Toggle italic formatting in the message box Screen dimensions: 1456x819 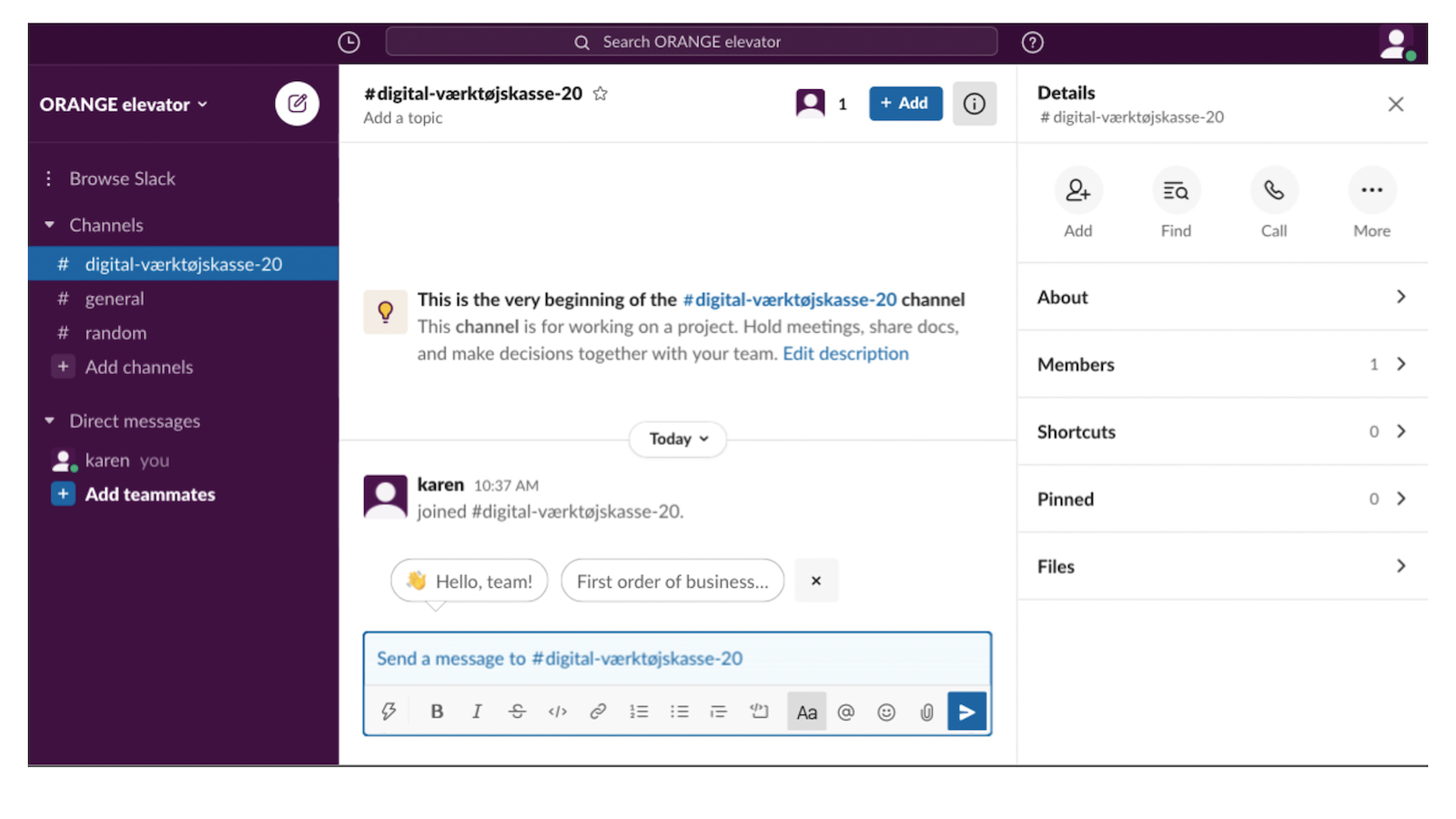point(477,712)
